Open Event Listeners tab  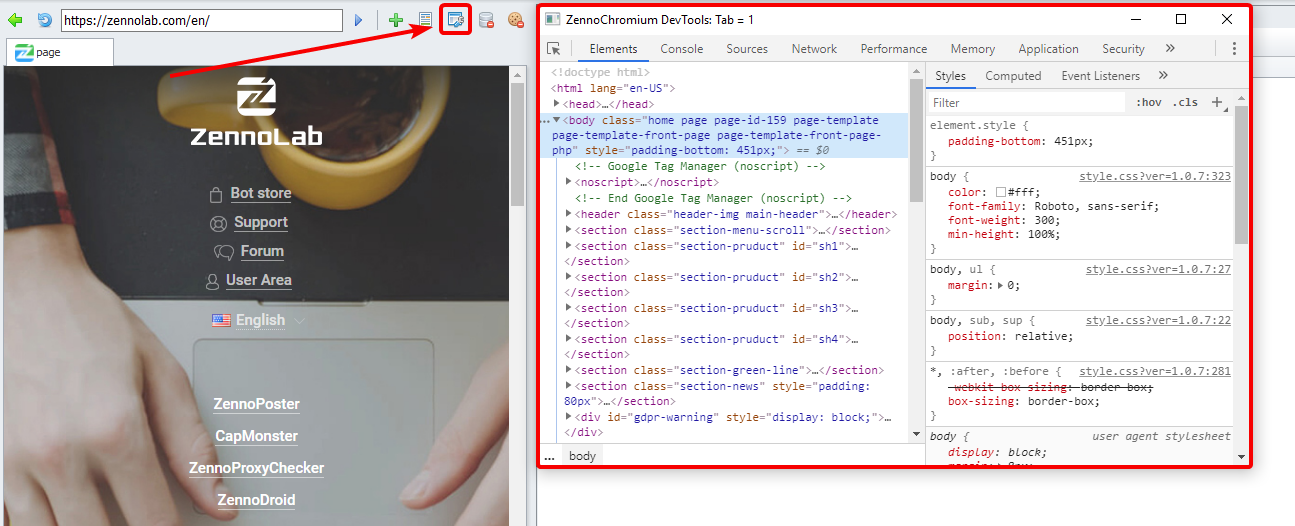(x=1101, y=76)
